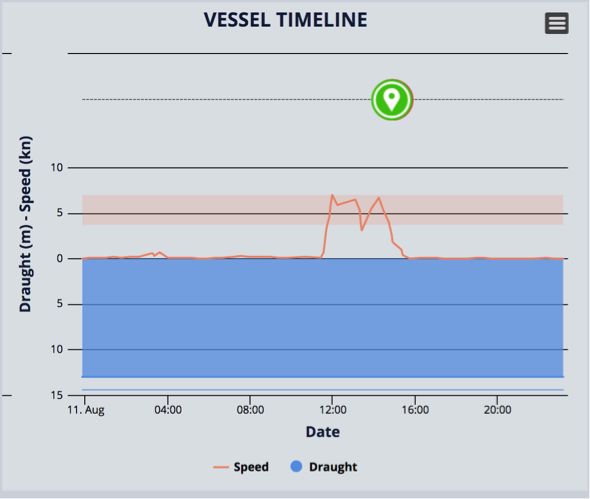Click the green location pin marker
Viewport: 590px width, 499px height.
[x=392, y=100]
